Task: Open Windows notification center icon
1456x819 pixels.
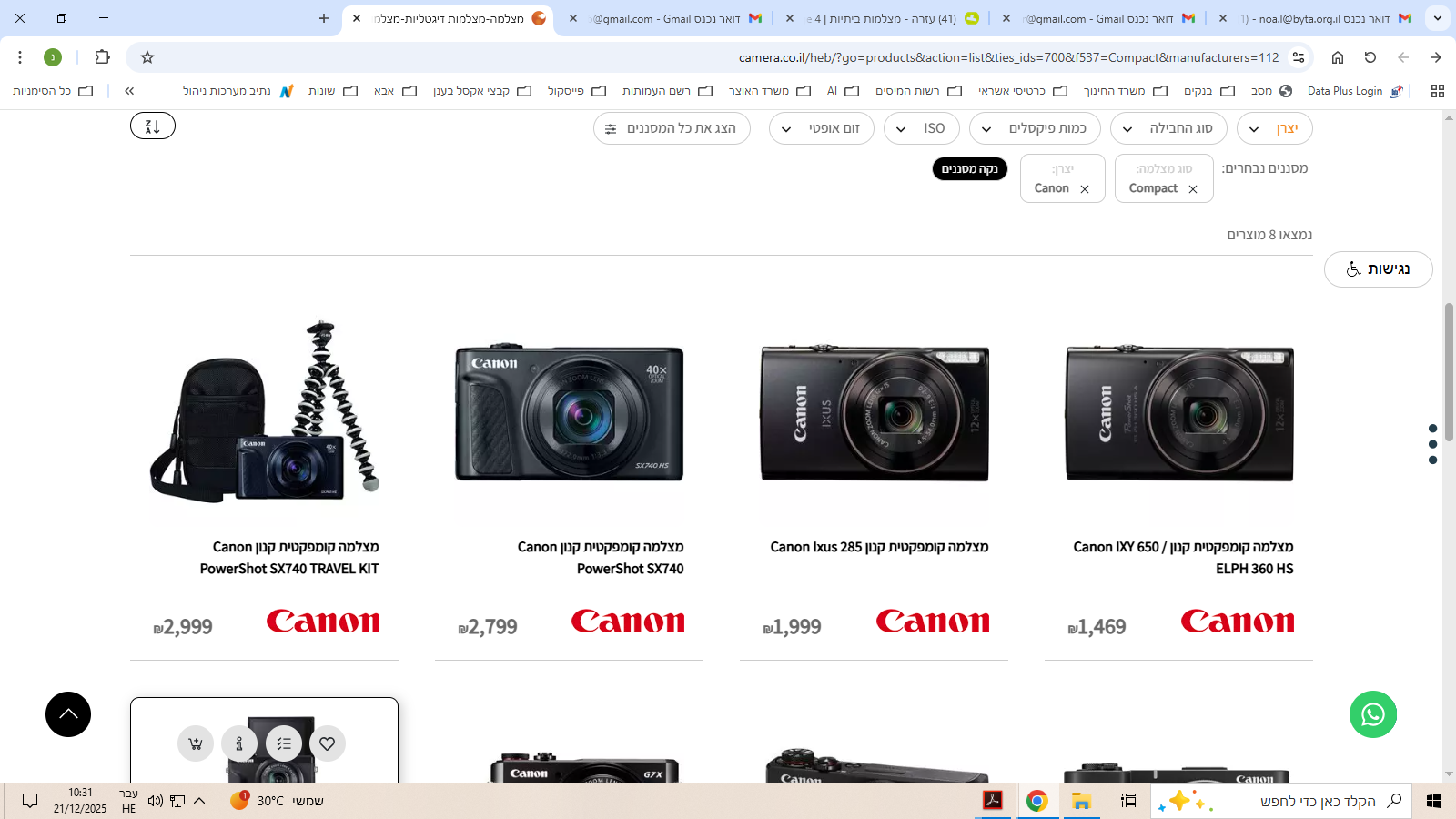Action: [x=30, y=801]
